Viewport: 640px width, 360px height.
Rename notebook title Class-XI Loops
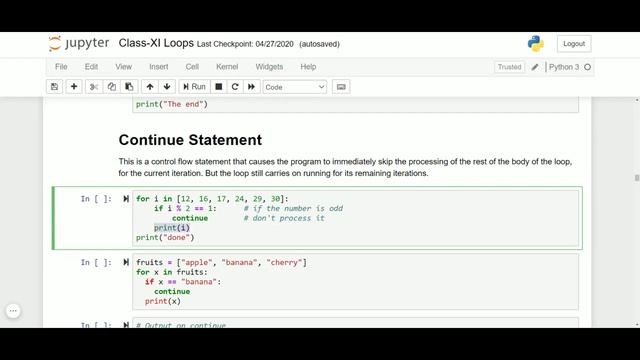[156, 43]
